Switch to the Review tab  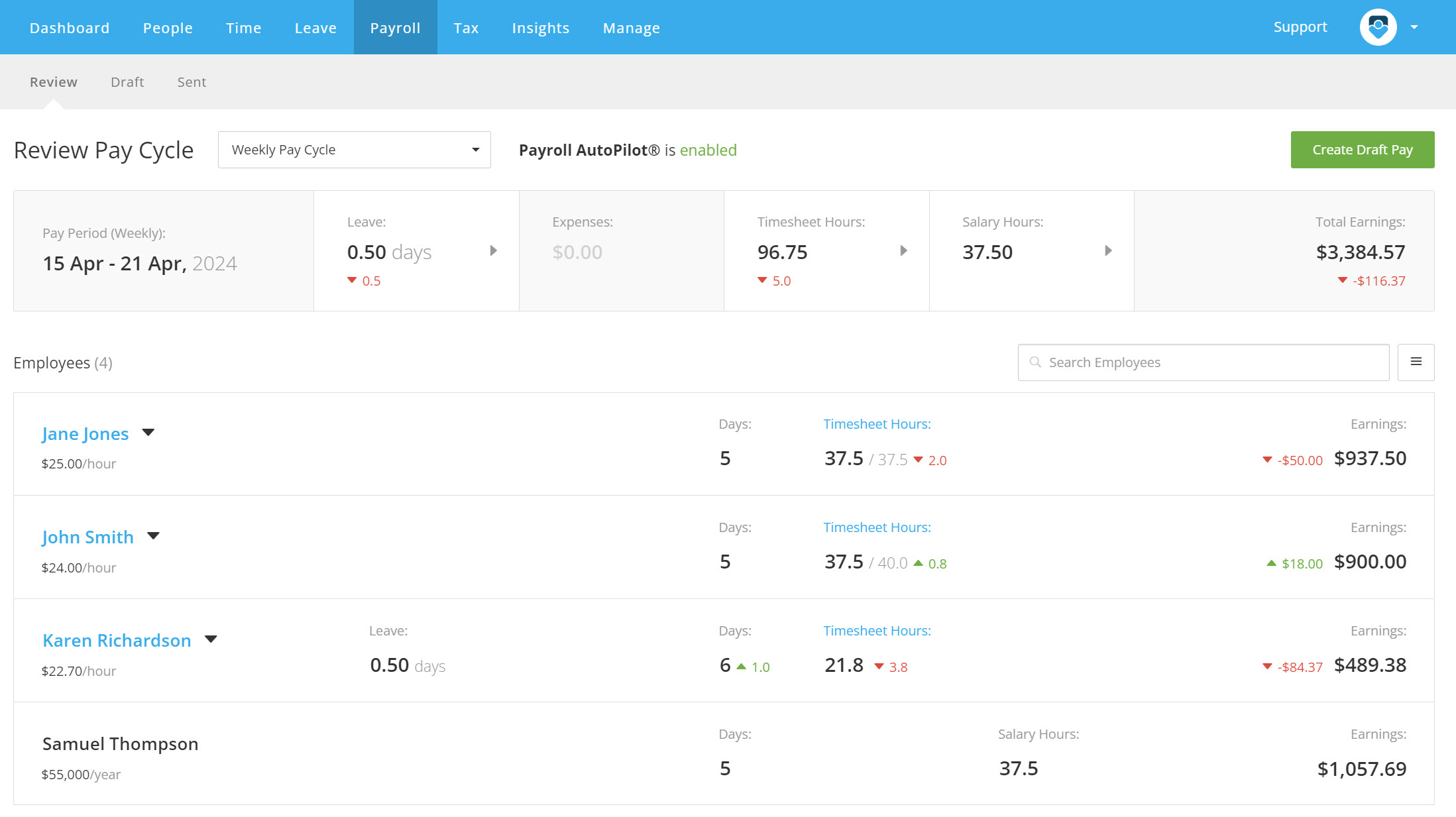(54, 82)
